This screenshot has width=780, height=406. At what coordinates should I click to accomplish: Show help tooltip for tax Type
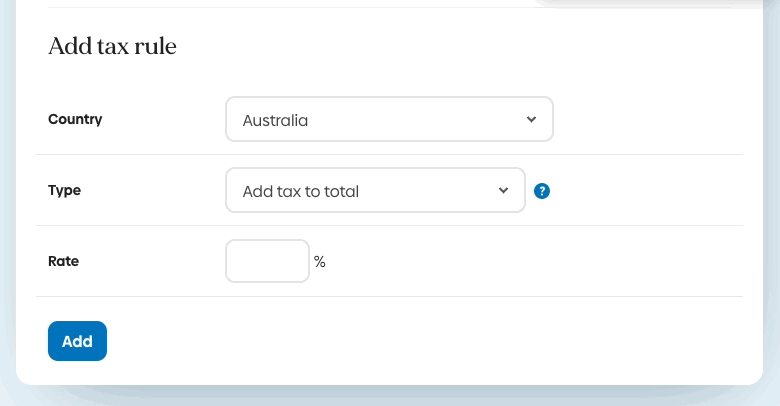click(542, 191)
